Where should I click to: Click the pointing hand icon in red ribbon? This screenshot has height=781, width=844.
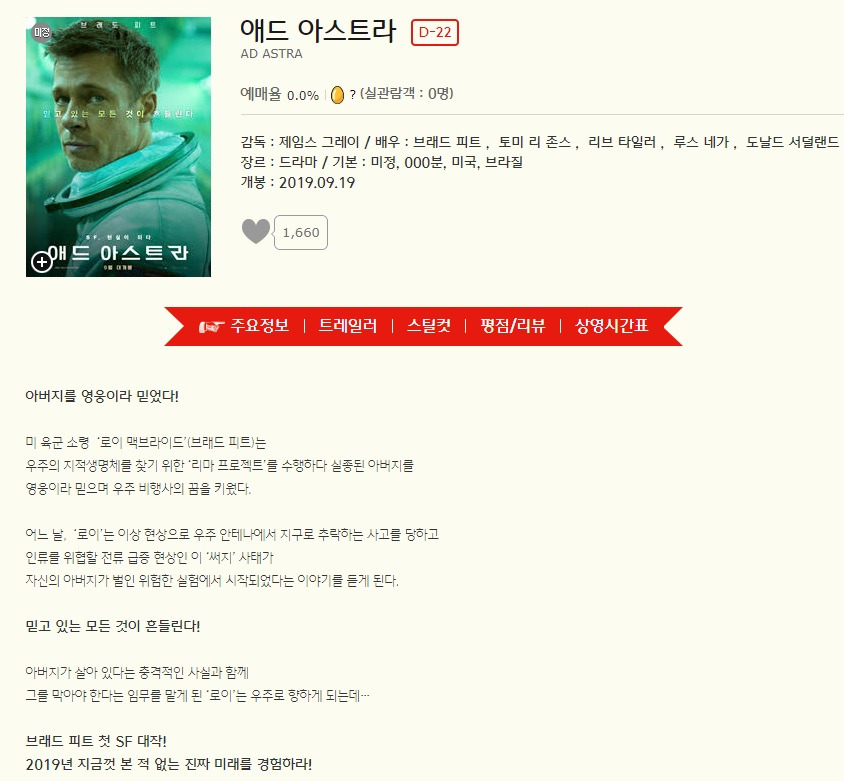click(212, 326)
